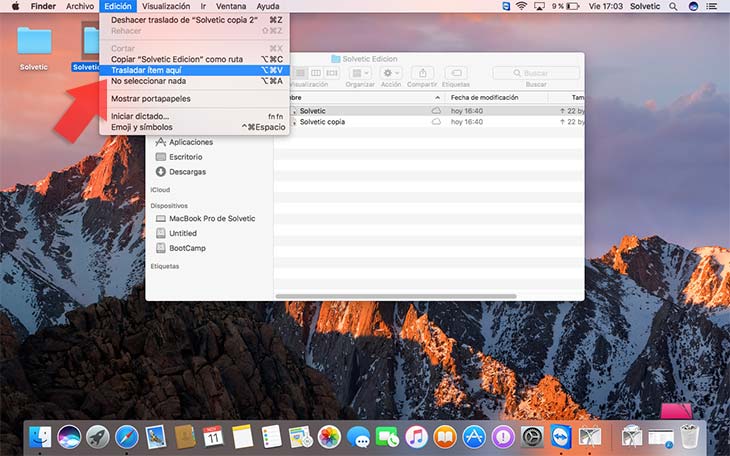Open App Store from the Dock
This screenshot has height=456, width=730.
pos(474,437)
